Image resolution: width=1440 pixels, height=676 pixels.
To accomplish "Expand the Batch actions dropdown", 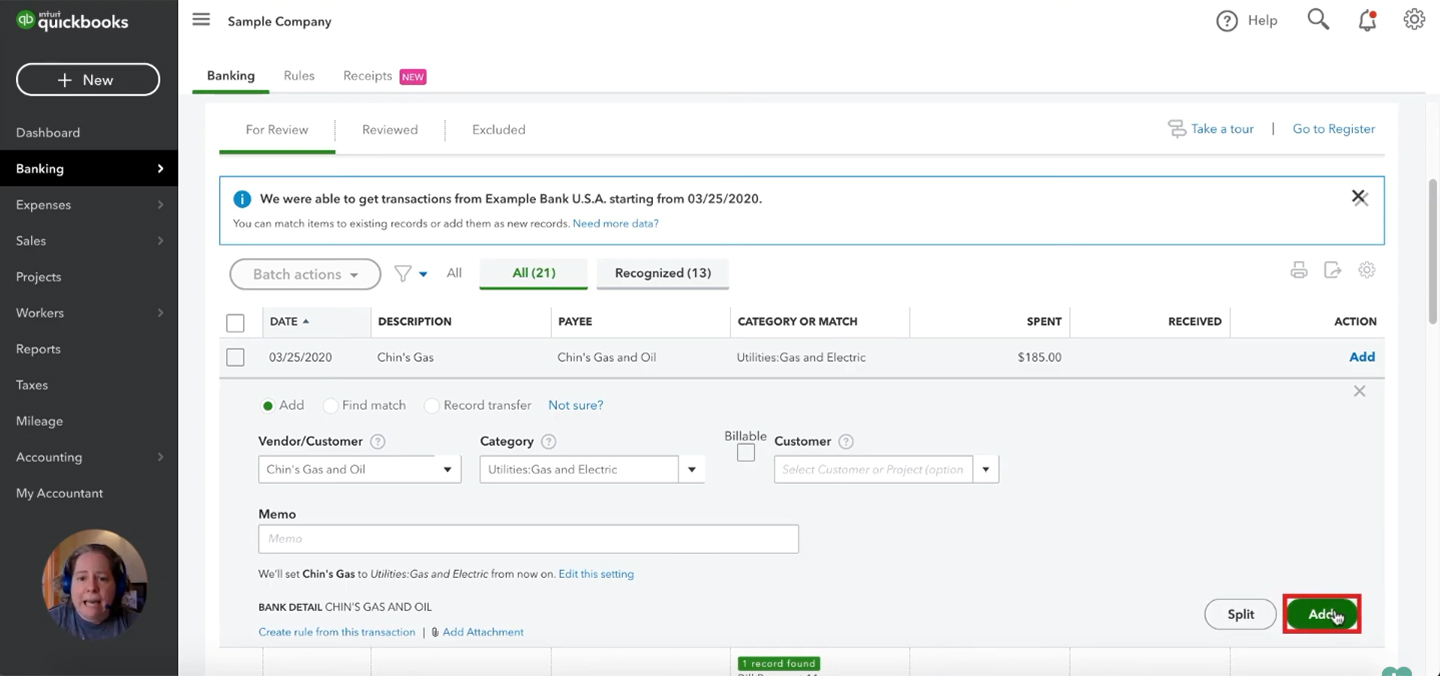I will pyautogui.click(x=305, y=274).
